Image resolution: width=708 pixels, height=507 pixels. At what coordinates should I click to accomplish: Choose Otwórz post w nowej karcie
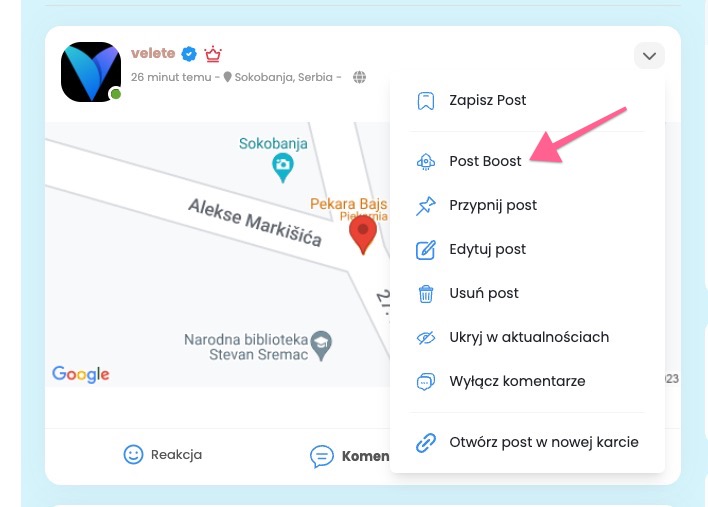point(526,442)
